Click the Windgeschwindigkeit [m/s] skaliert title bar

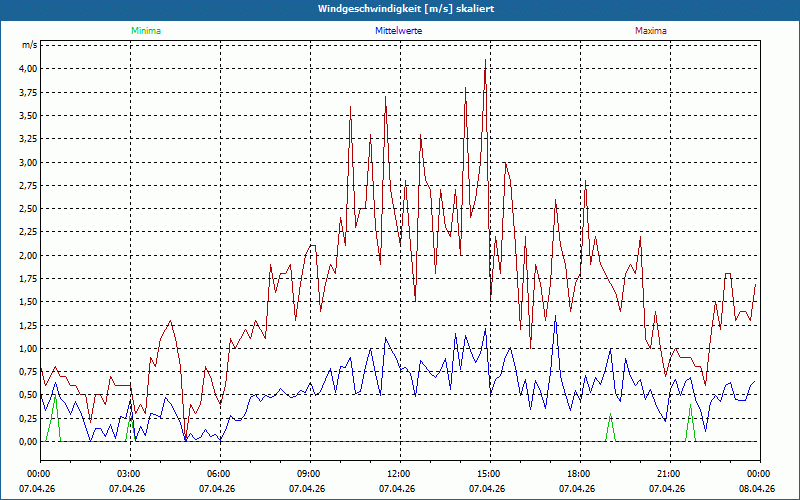400,9
